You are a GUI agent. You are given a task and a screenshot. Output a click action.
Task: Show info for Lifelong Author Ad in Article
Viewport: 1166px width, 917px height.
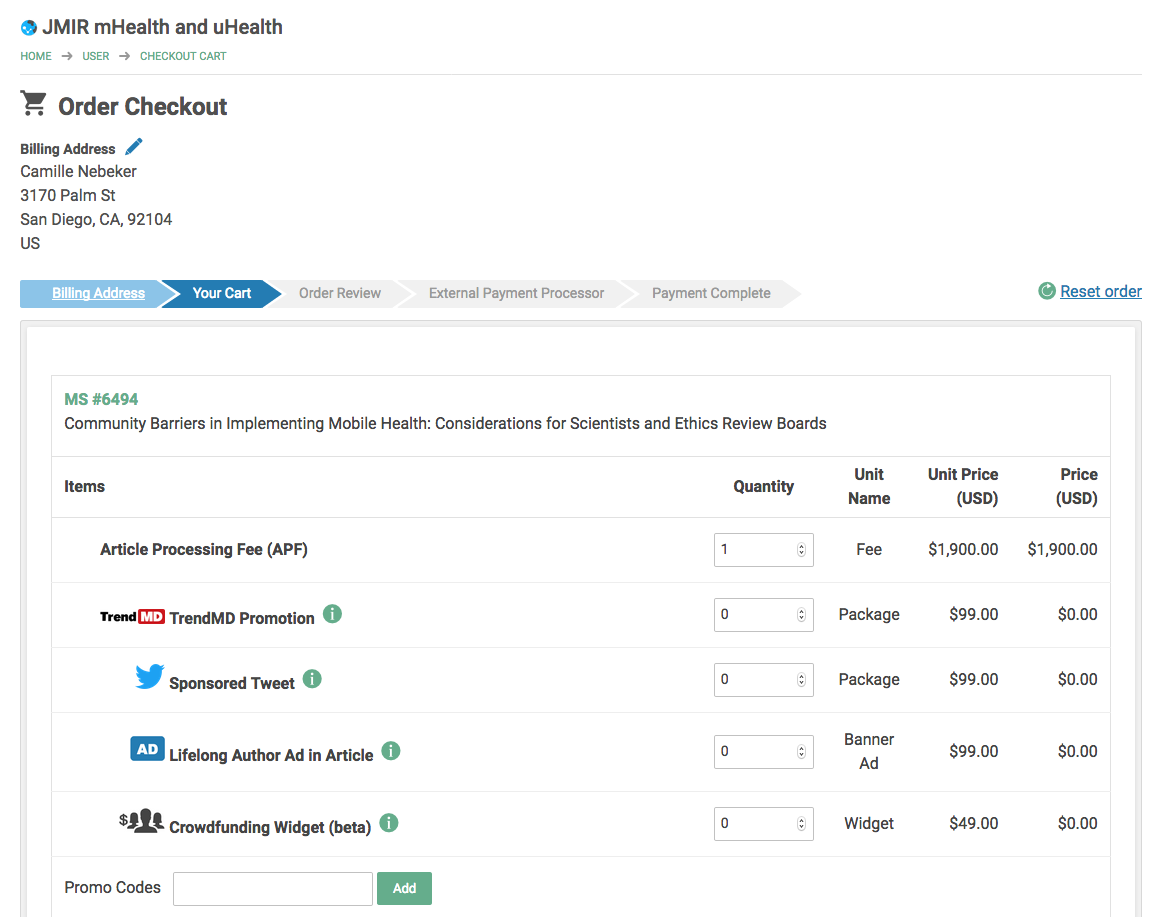(x=391, y=750)
